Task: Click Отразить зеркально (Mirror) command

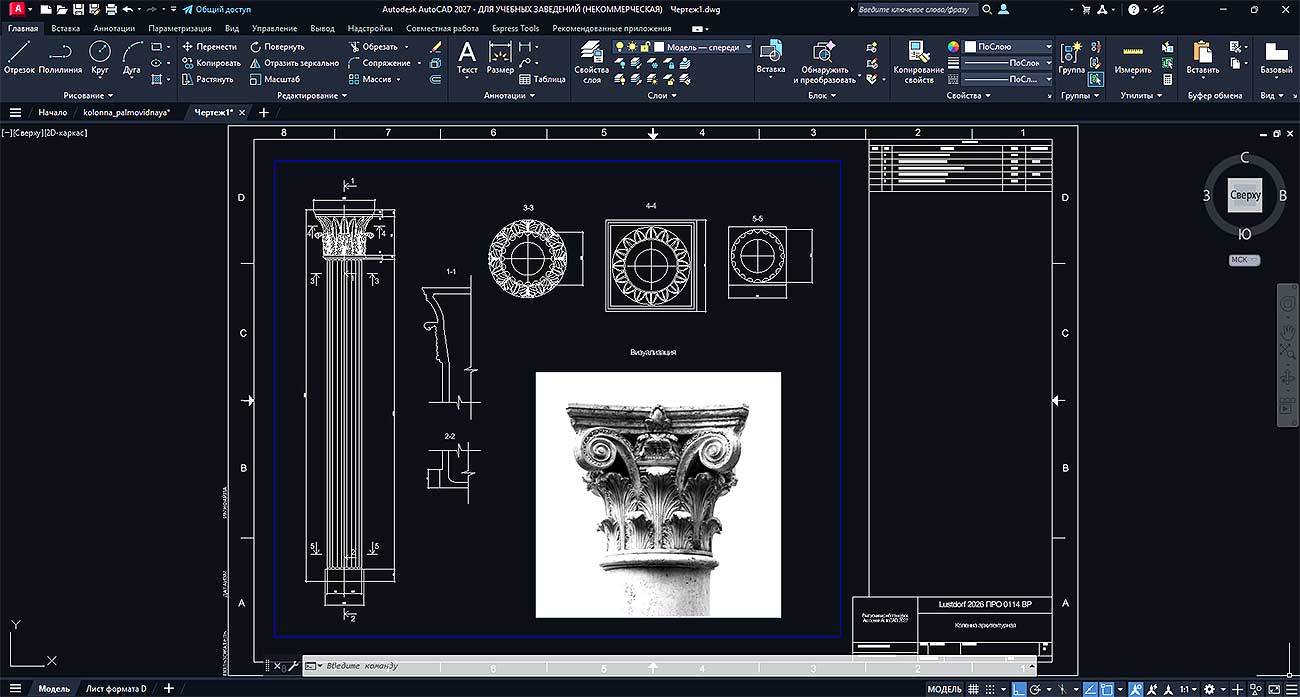Action: [294, 63]
